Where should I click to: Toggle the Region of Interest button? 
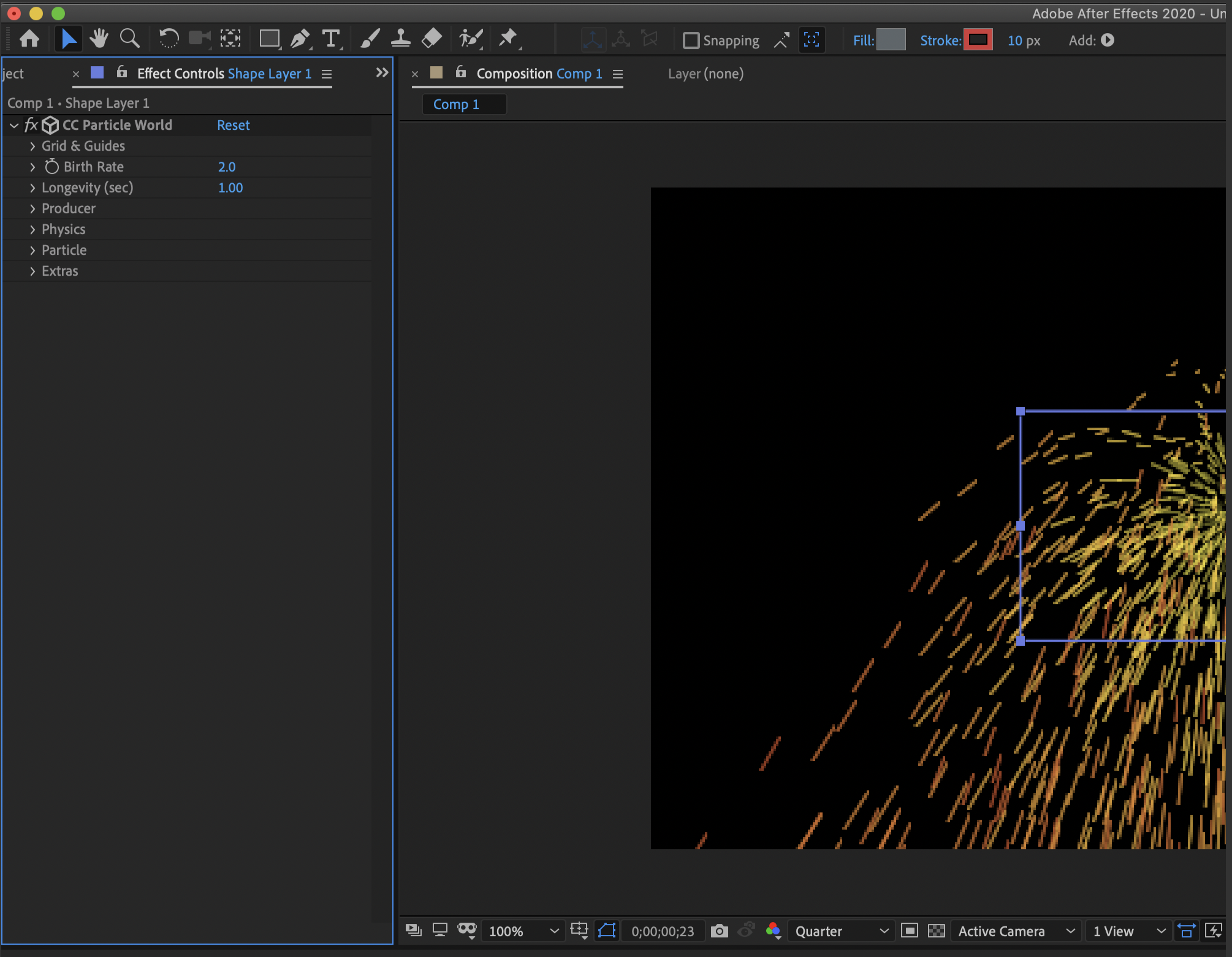[x=910, y=931]
